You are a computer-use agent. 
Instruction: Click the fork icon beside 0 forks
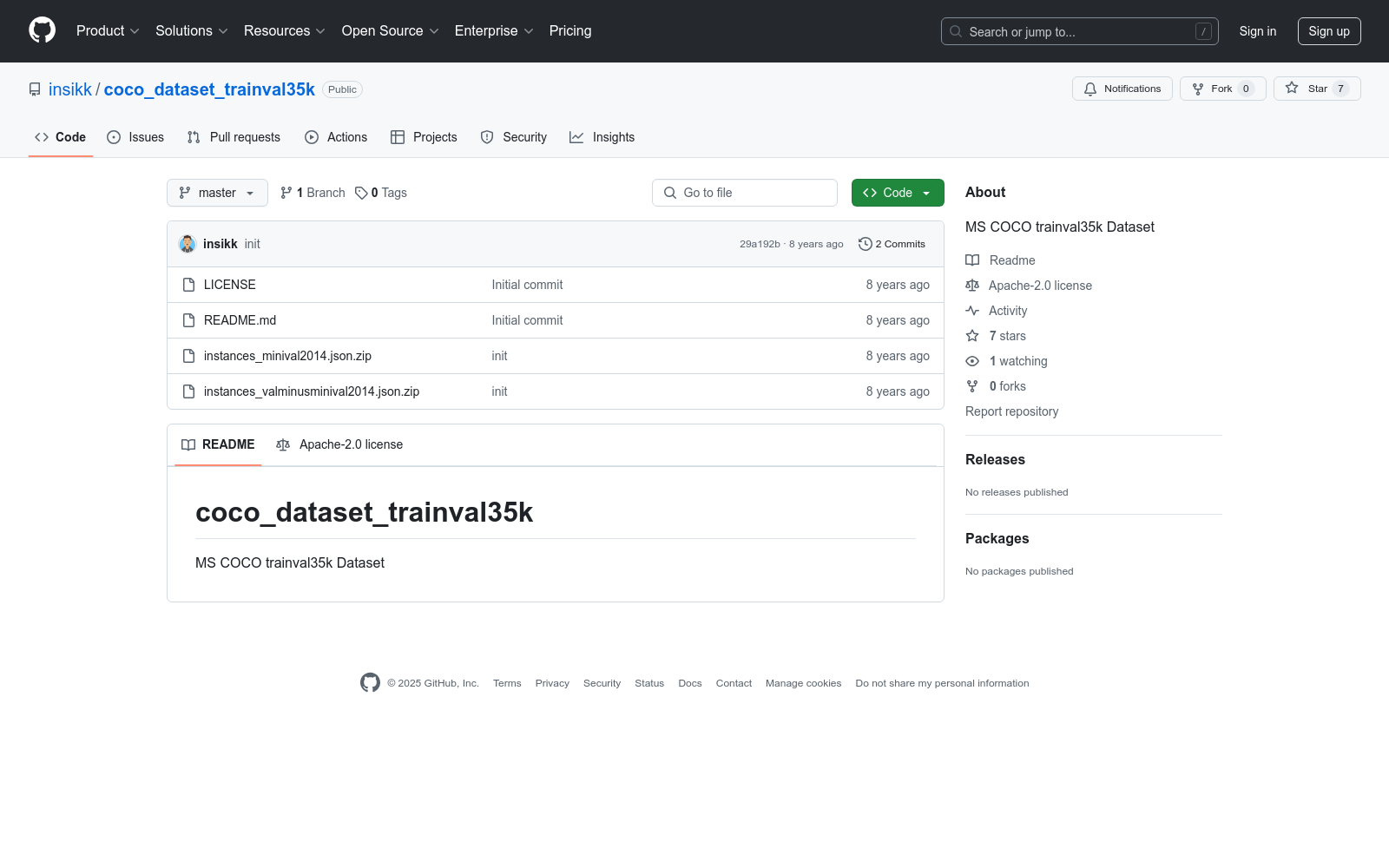[x=972, y=386]
